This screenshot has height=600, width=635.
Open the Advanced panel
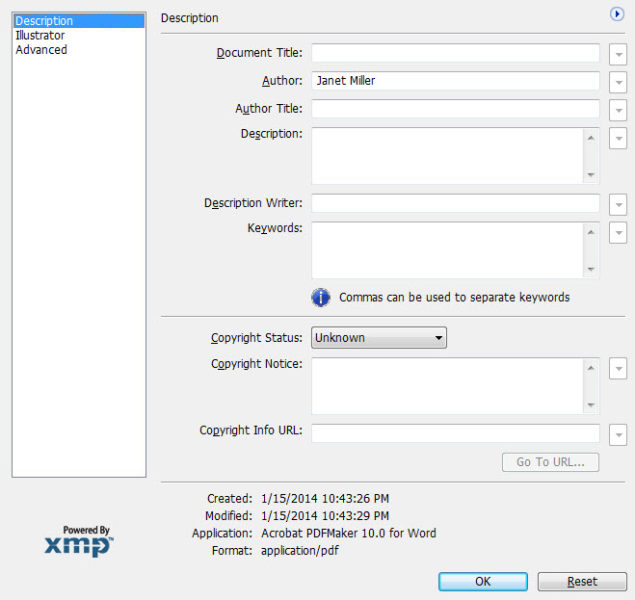pyautogui.click(x=41, y=49)
